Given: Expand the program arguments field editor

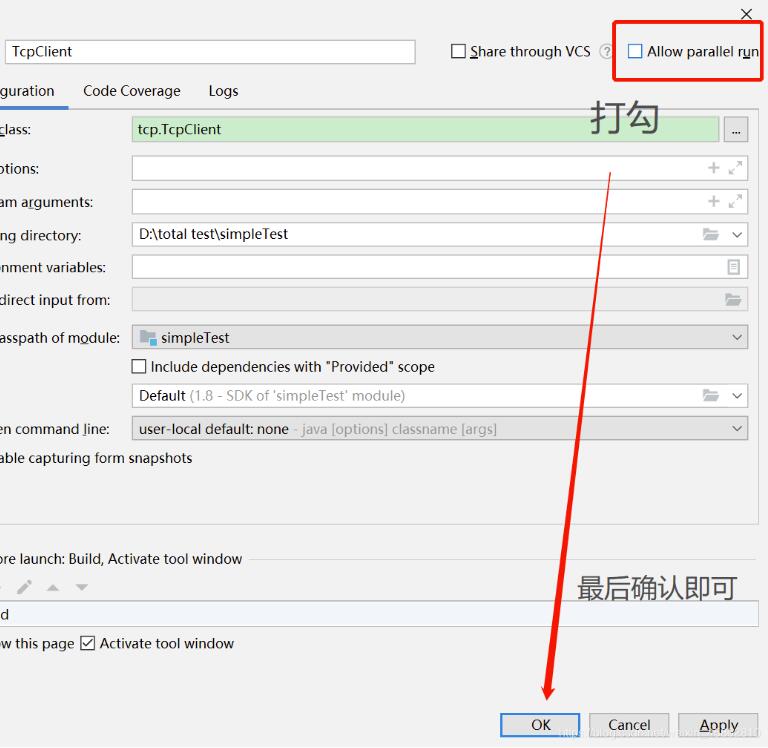Looking at the screenshot, I should [735, 201].
